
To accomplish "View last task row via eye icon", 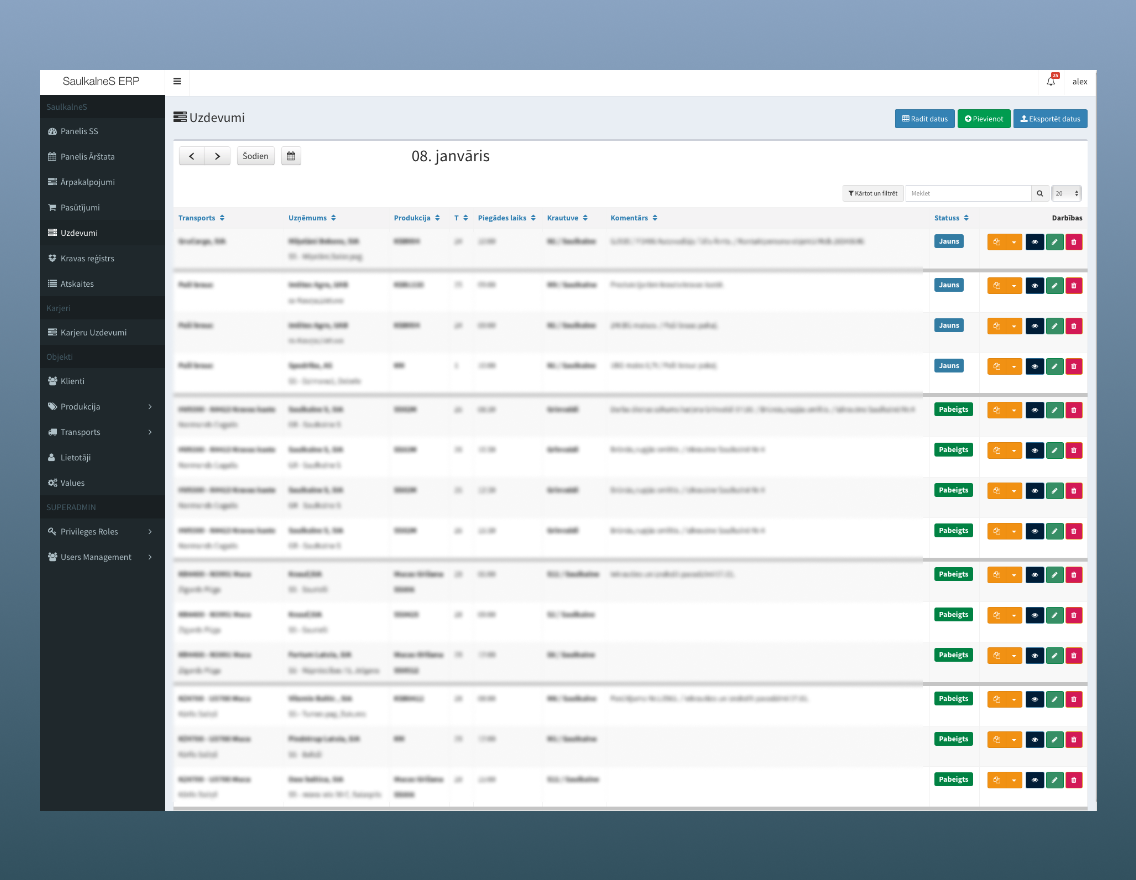I will (x=1034, y=780).
